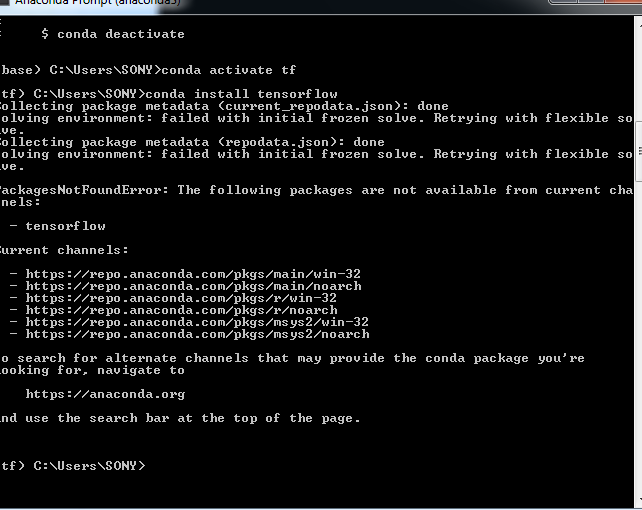Click the pkgs/main/win-32 channel URL
Image resolution: width=642 pixels, height=510 pixels.
pos(193,274)
